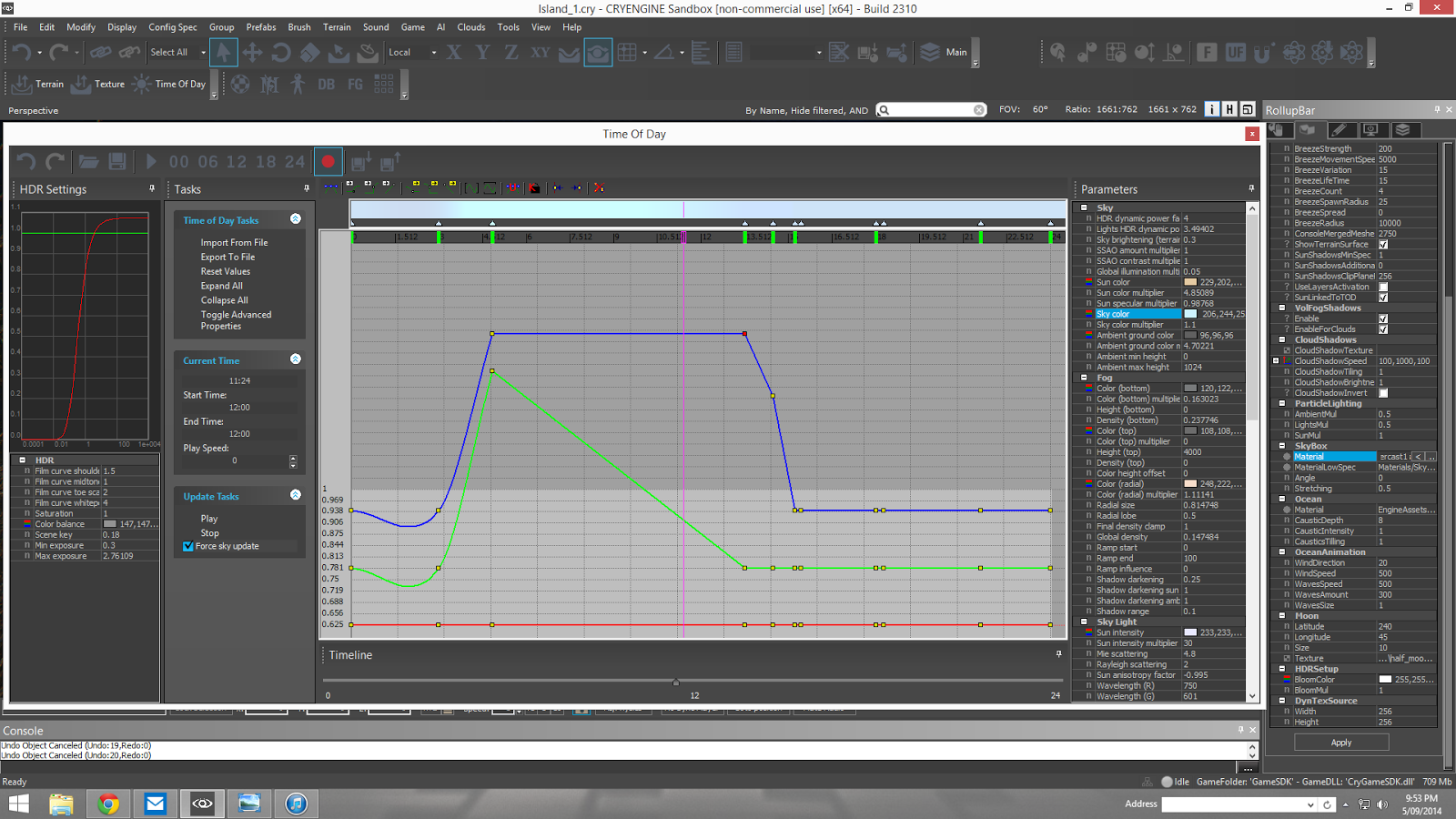Activate the Scale tool icon

click(310, 52)
